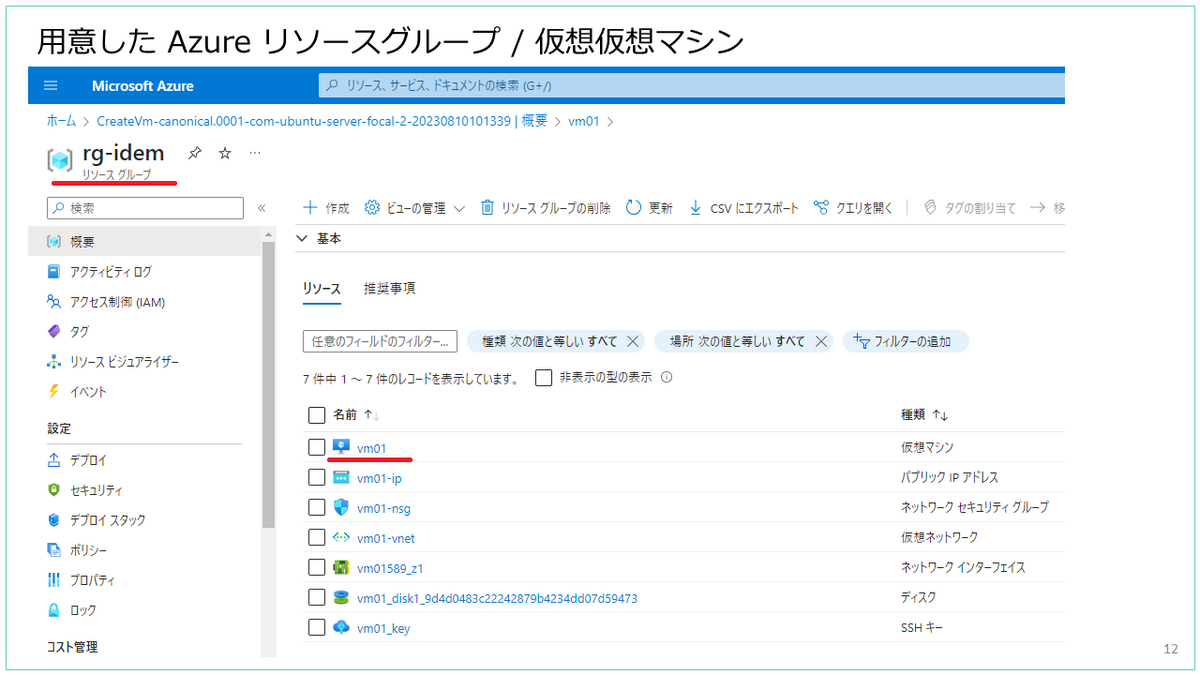Open info icon next to 非表示の型の表示

666,378
